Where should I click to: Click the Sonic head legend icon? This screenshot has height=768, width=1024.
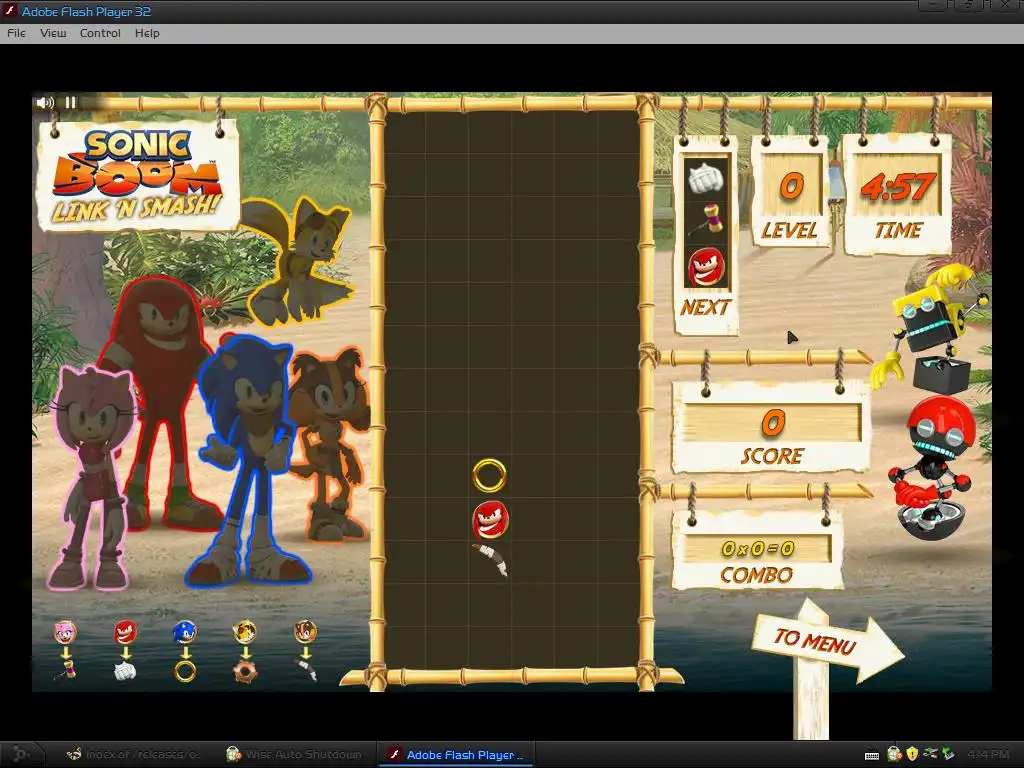(185, 632)
